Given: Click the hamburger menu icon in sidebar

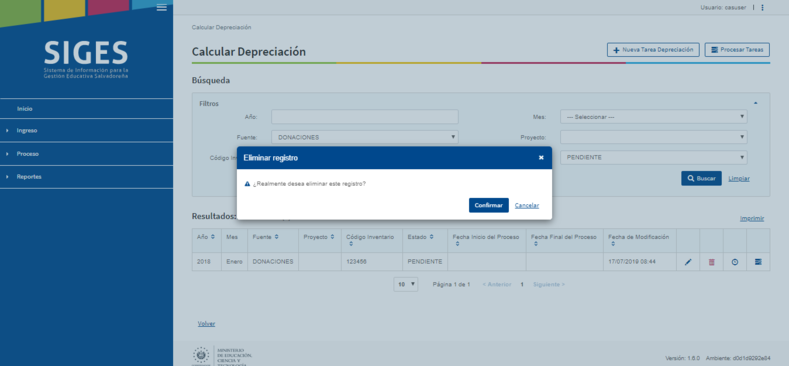Looking at the screenshot, I should point(162,7).
